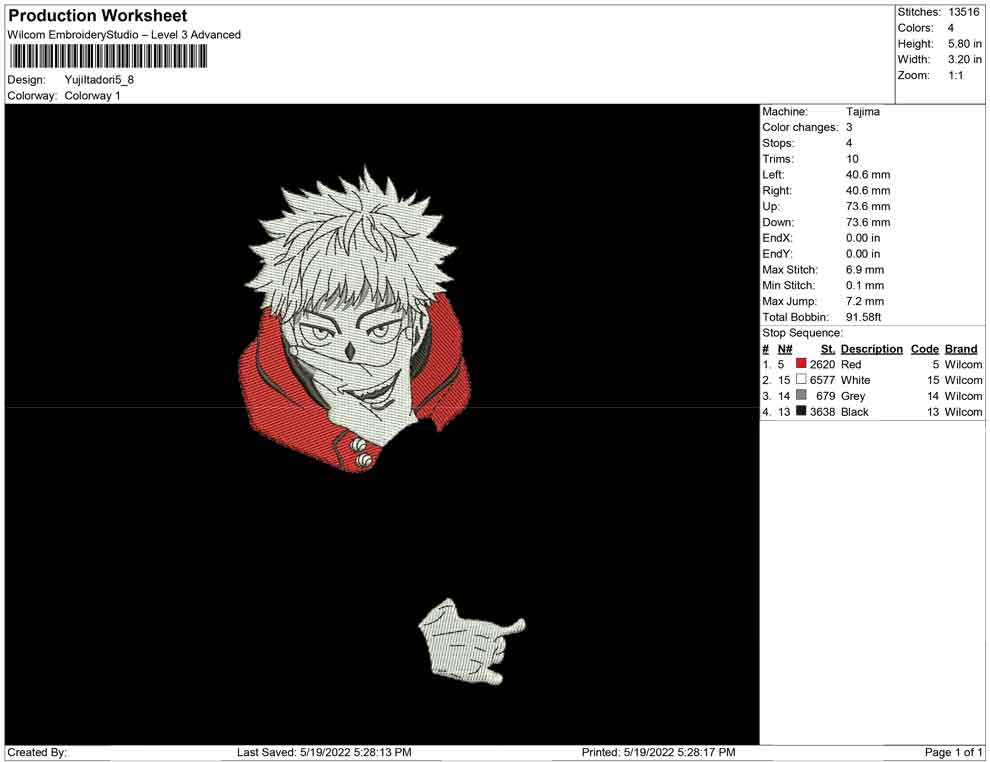Click the Total Bobbin value '91.58ft'
The height and width of the screenshot is (762, 990).
click(863, 317)
